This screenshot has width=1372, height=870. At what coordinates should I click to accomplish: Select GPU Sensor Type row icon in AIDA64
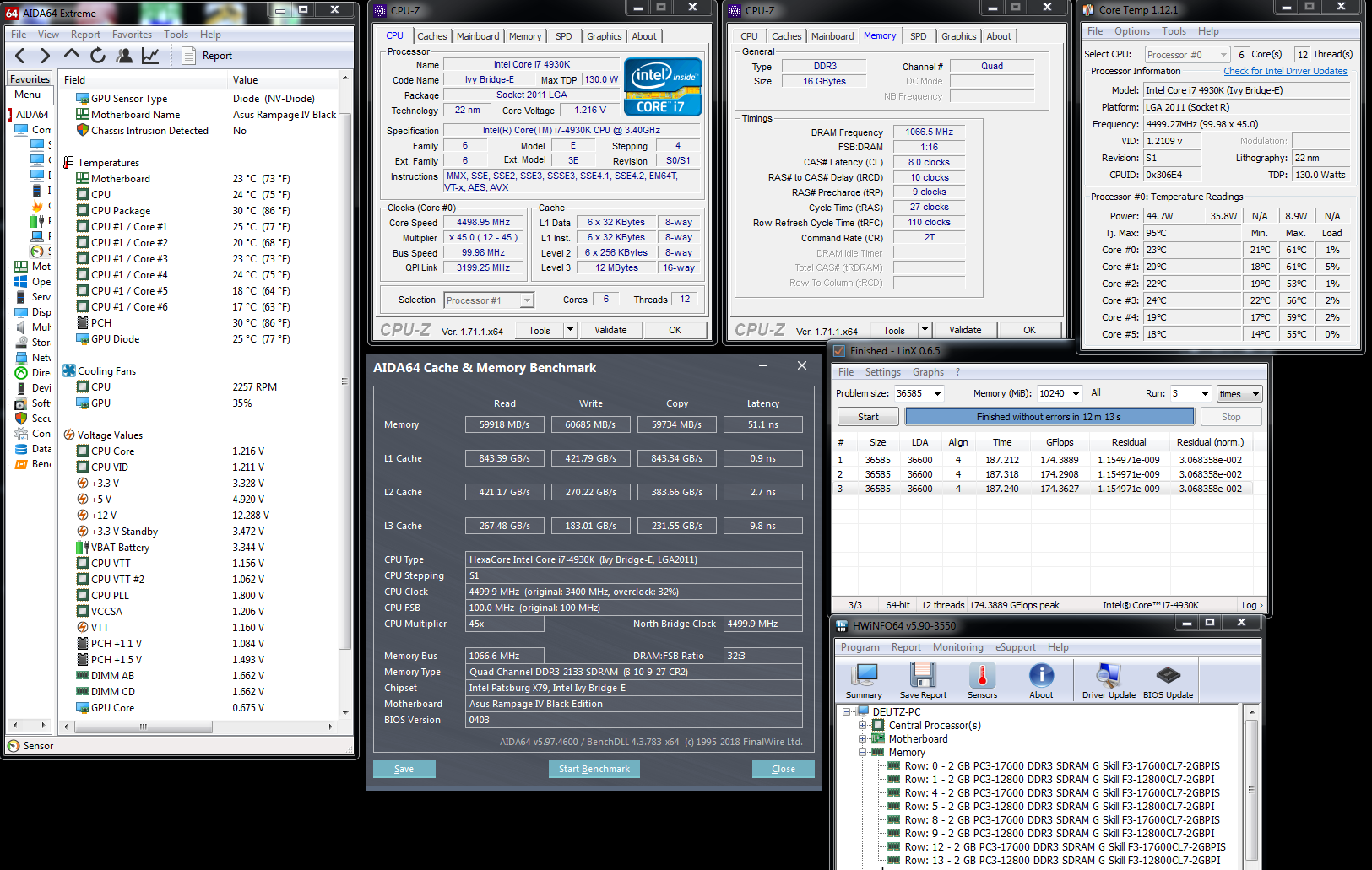point(83,99)
